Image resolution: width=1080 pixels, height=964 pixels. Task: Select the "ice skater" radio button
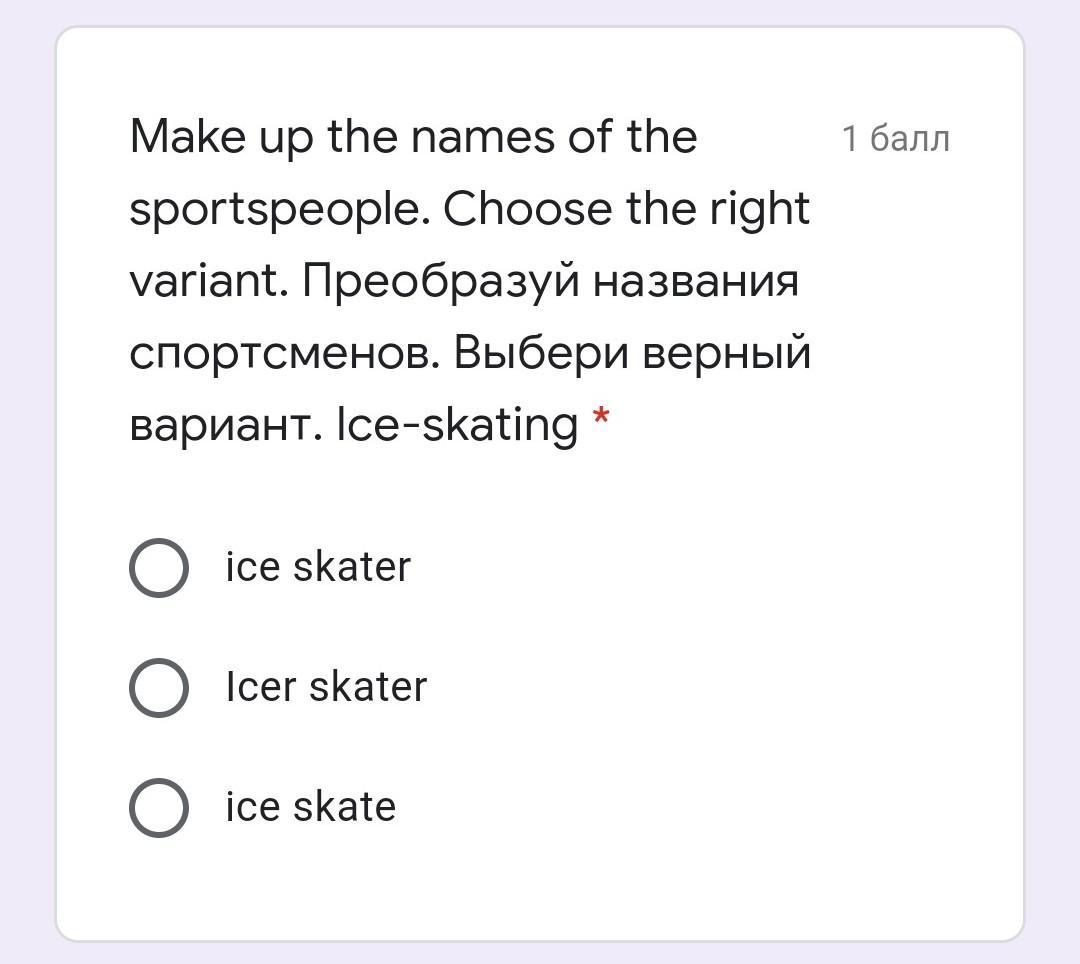coord(158,568)
